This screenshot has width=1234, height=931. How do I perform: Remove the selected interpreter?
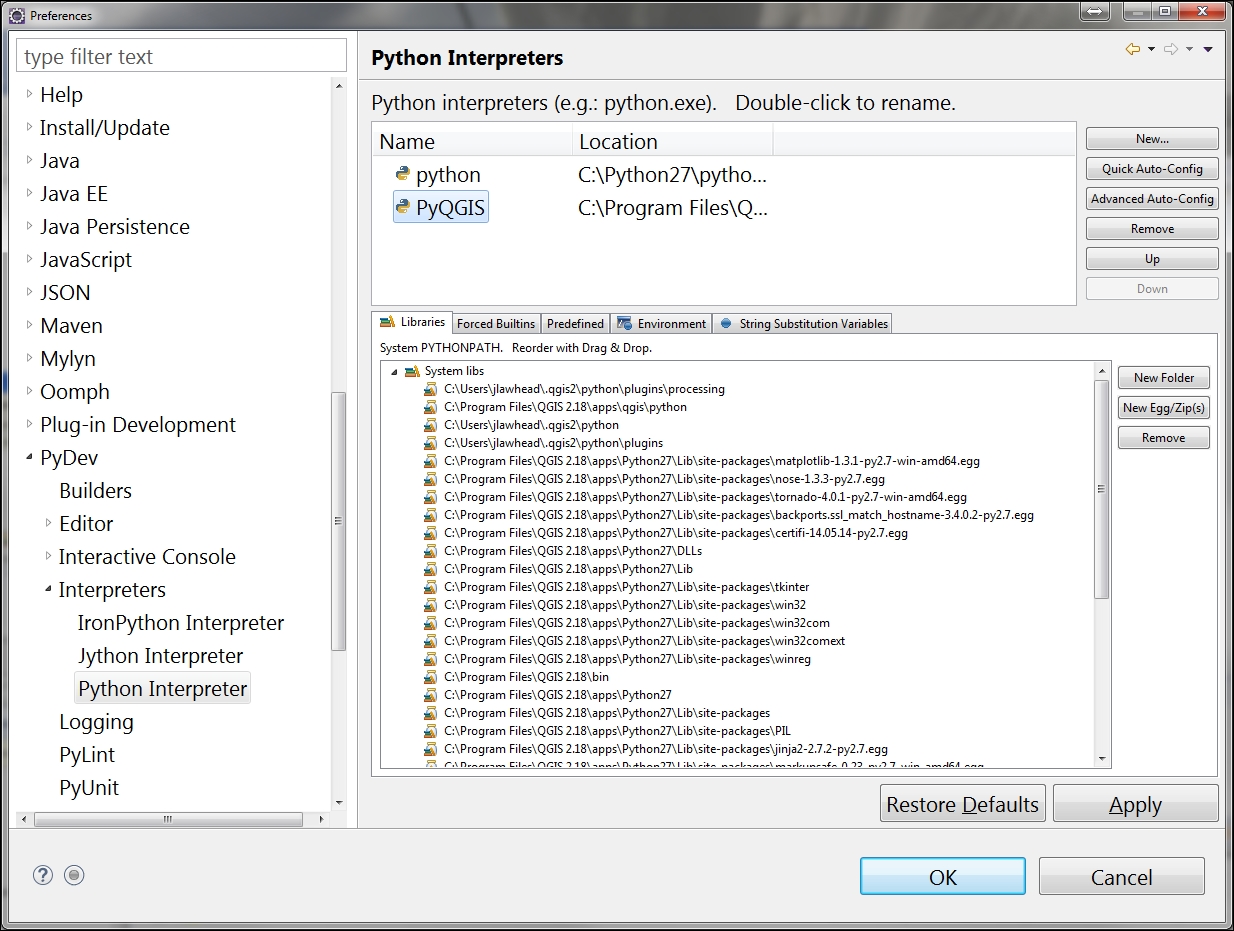tap(1152, 229)
